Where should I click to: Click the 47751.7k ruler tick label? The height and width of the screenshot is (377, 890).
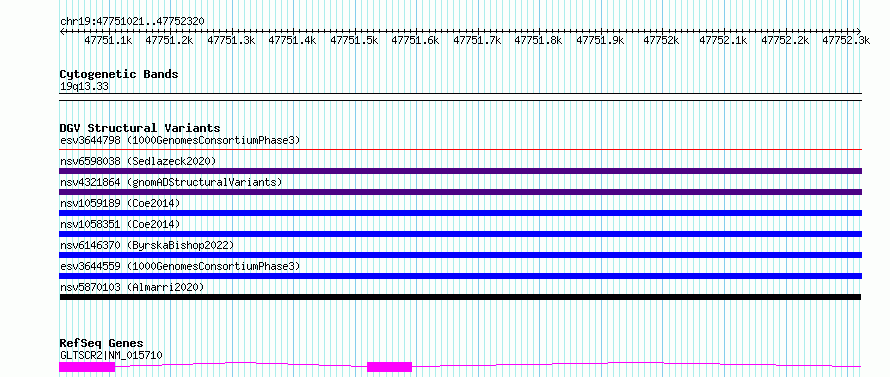[477, 40]
